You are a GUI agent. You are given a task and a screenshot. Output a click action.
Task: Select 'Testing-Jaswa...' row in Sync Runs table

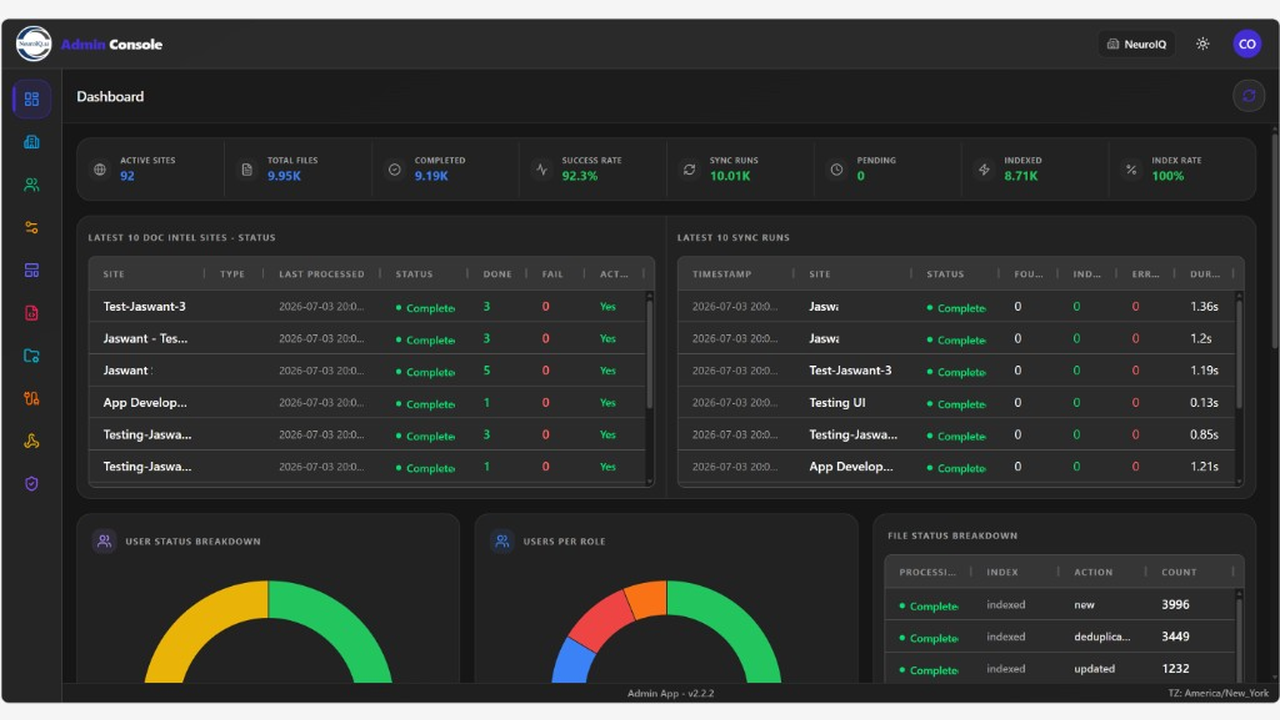point(957,434)
